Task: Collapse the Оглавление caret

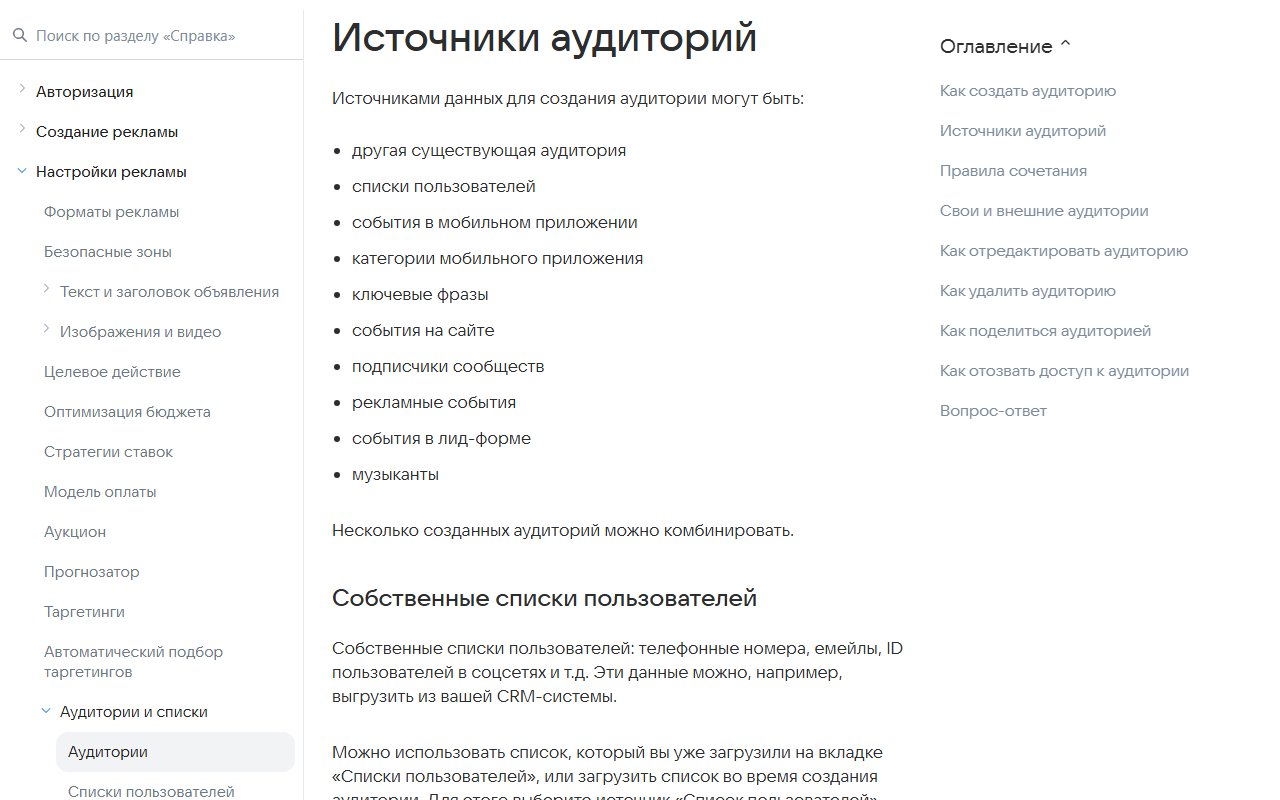Action: [1065, 45]
